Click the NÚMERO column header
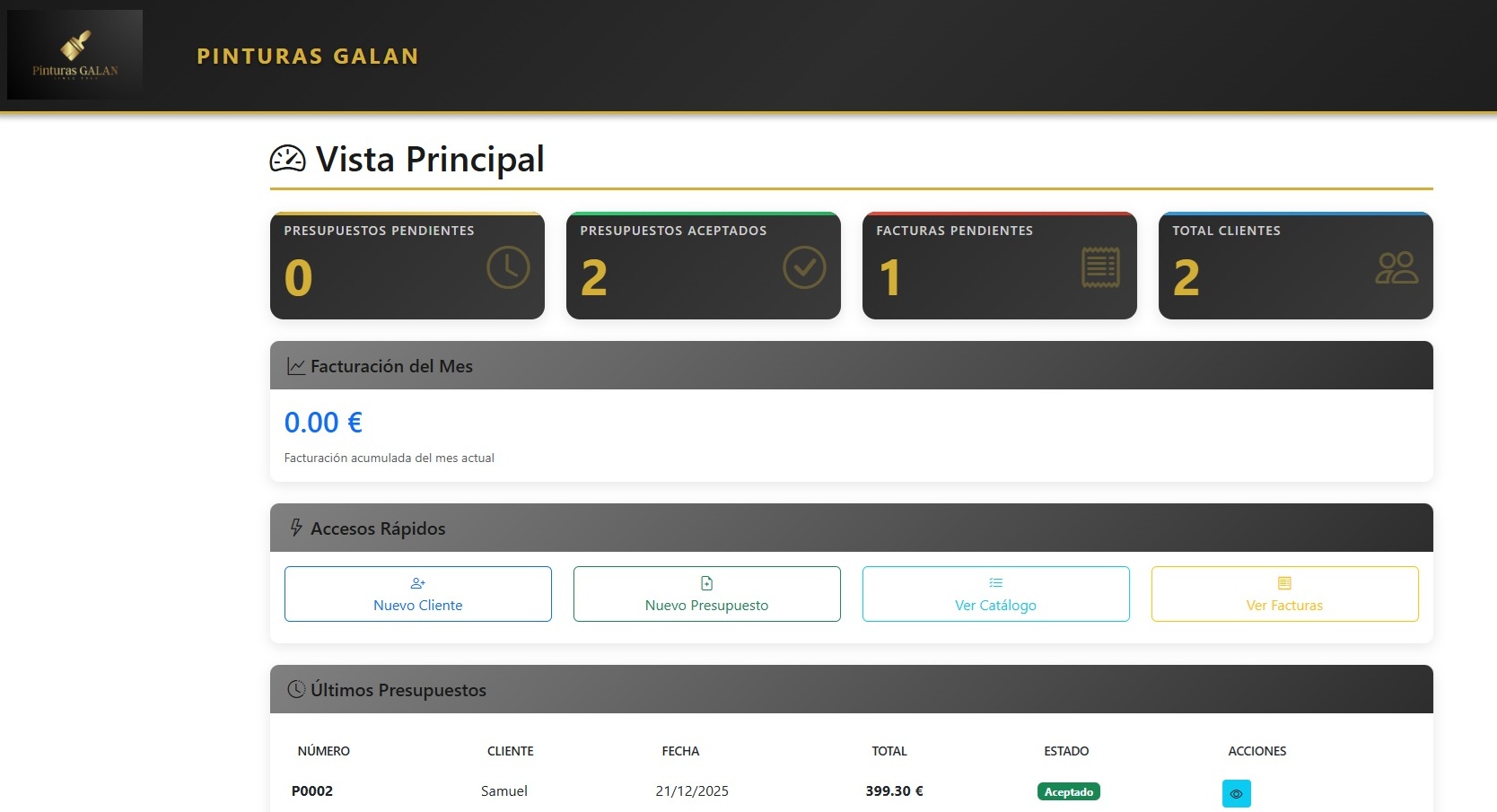 (324, 751)
